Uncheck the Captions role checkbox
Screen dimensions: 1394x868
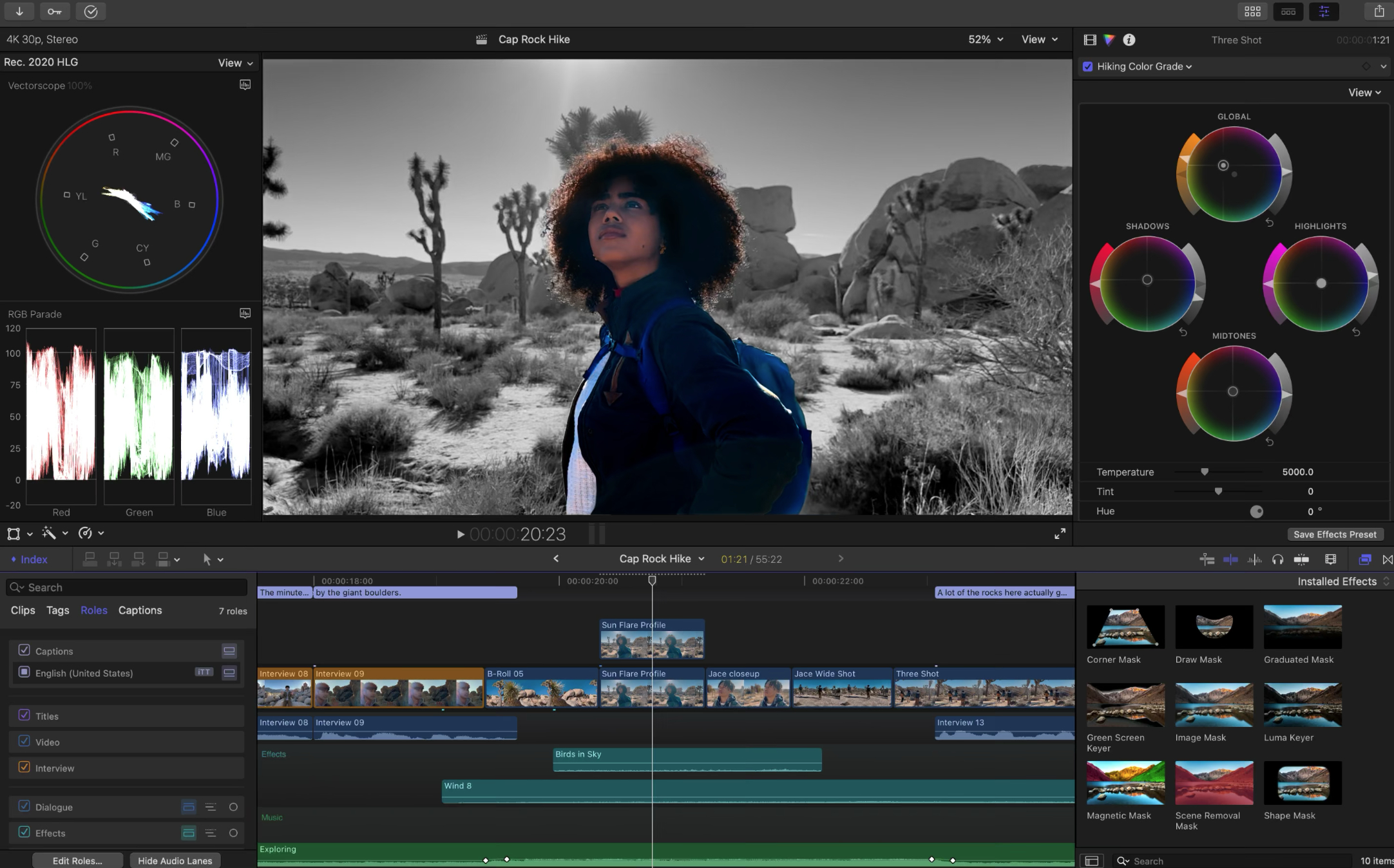click(x=24, y=650)
